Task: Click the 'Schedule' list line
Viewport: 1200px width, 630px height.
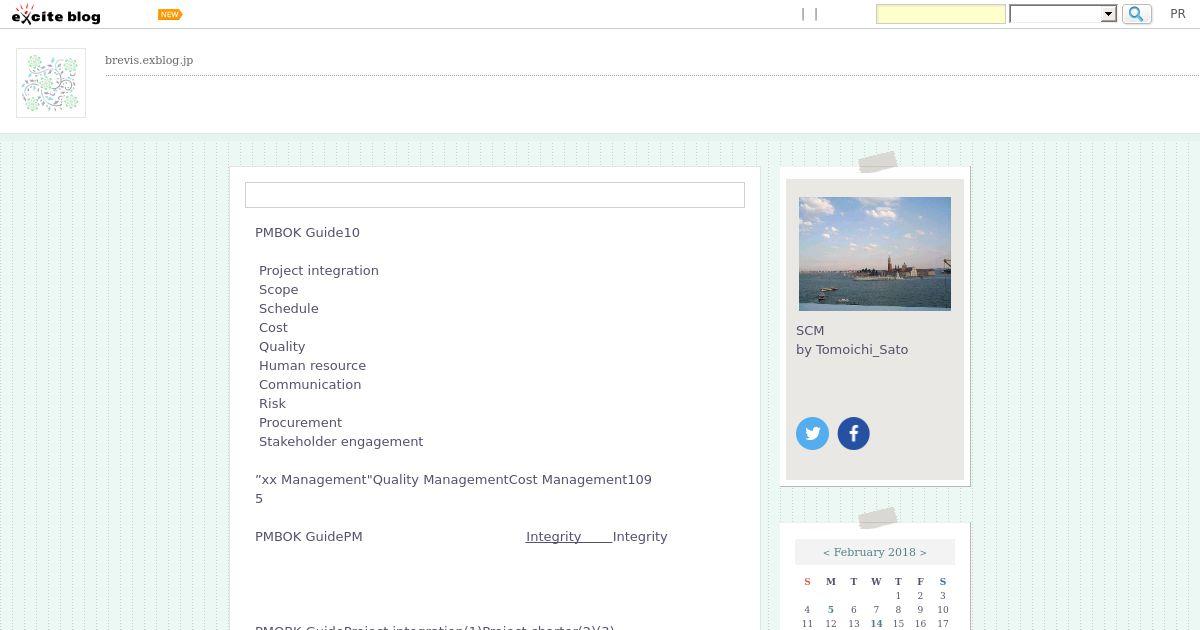Action: [289, 308]
